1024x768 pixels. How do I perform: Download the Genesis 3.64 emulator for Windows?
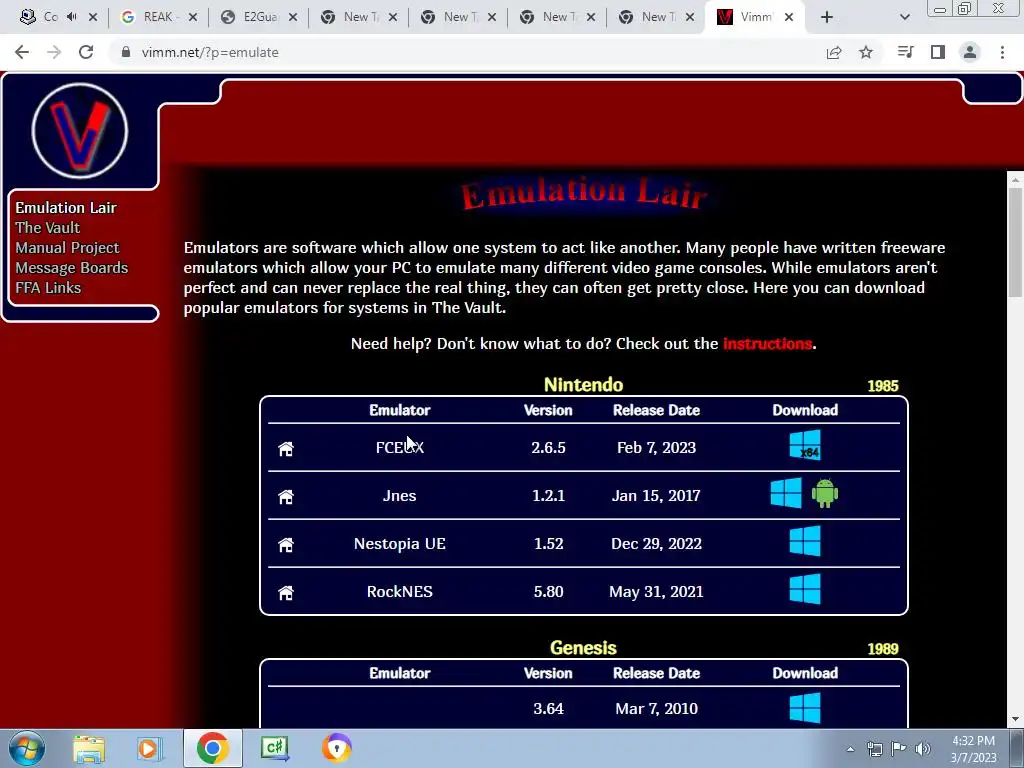805,708
